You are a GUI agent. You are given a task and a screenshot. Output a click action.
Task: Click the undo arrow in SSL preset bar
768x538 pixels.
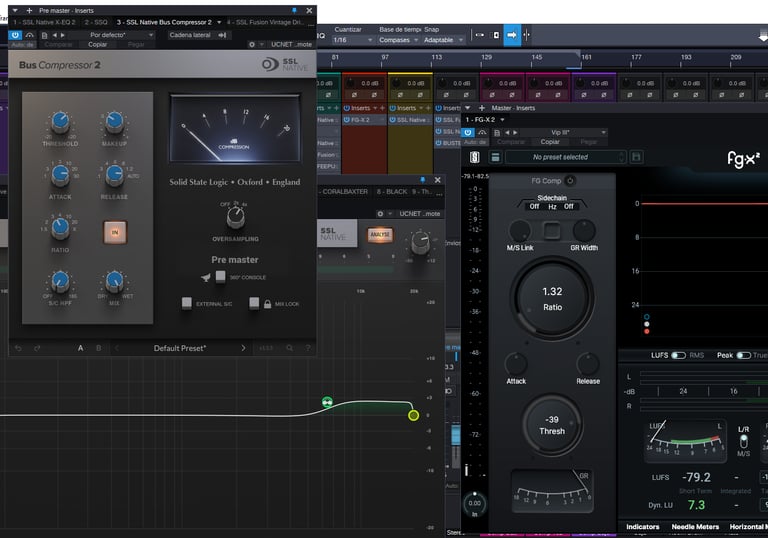pyautogui.click(x=18, y=348)
